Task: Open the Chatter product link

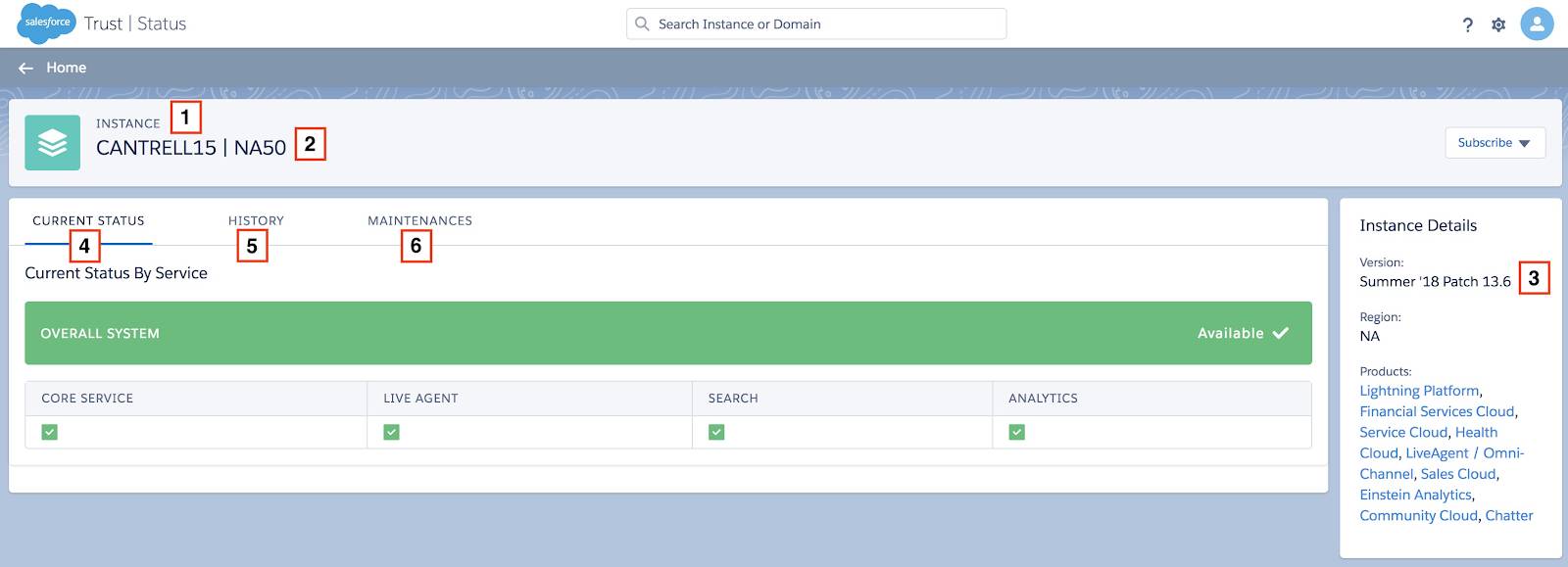Action: pos(1509,515)
